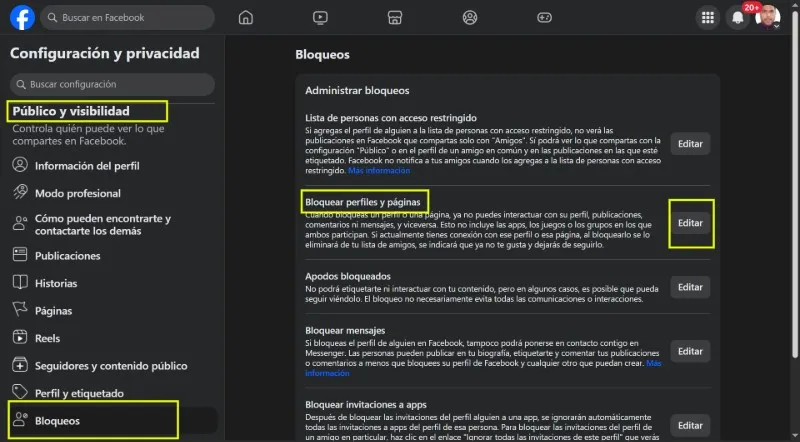Focus the Buscar configuración search field
Screen dimensions: 800x442
(x=112, y=85)
